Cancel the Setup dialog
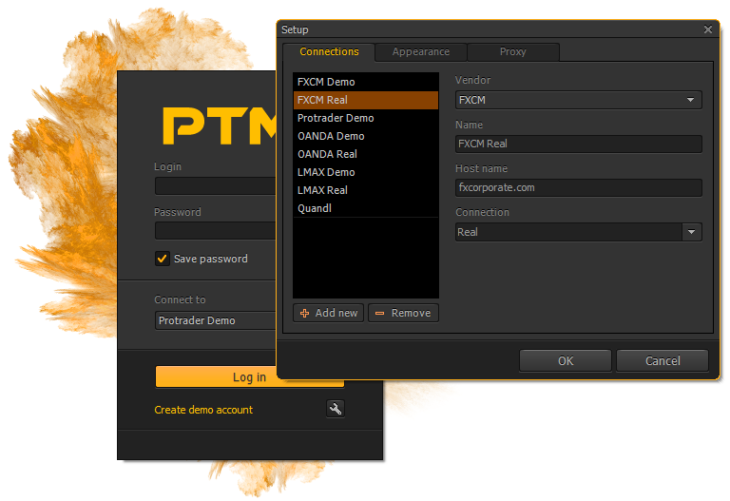Screen dimensions: 730x501 [662, 361]
